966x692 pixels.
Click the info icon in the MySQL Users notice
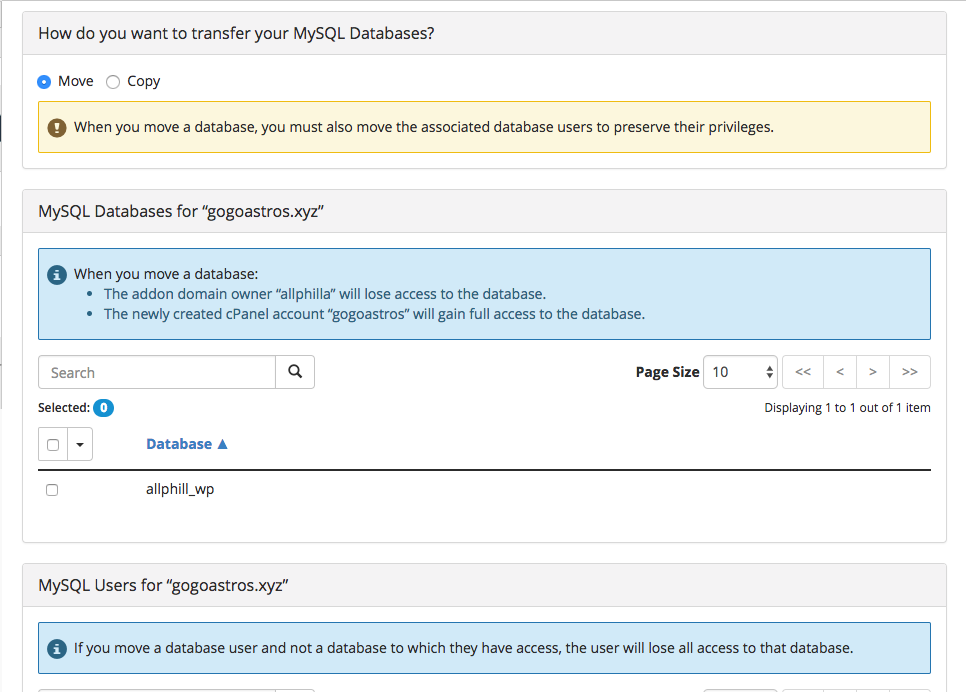[57, 648]
